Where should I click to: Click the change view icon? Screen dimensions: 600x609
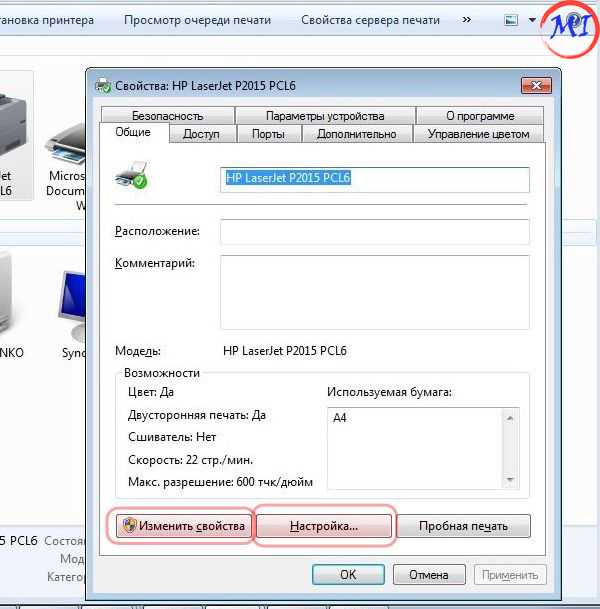511,20
